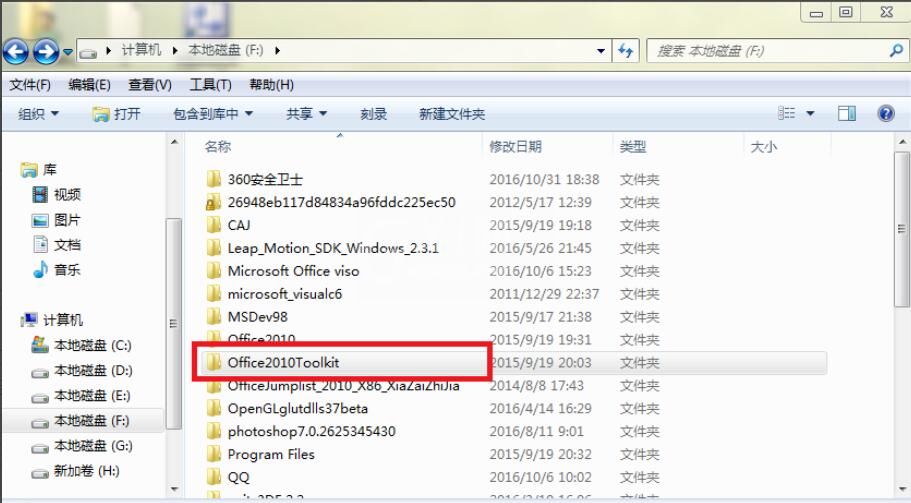
Task: Click the photoshop7.0.2625345430 folder icon
Action: pyautogui.click(x=213, y=431)
